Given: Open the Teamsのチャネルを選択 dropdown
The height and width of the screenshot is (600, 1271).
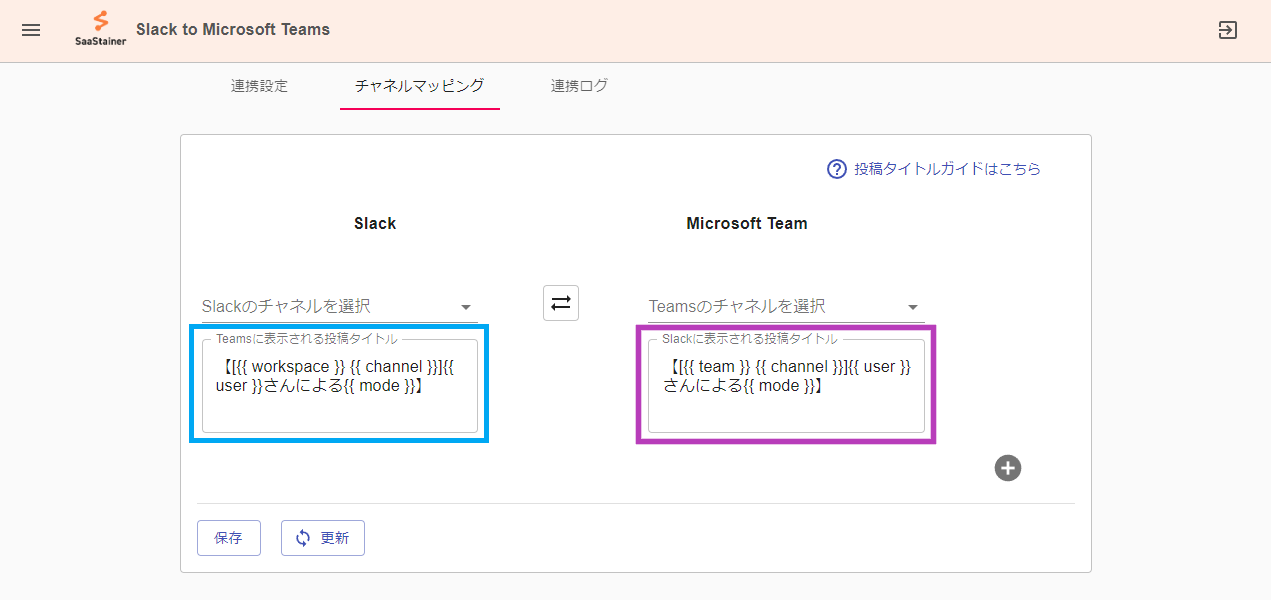Looking at the screenshot, I should [x=786, y=306].
